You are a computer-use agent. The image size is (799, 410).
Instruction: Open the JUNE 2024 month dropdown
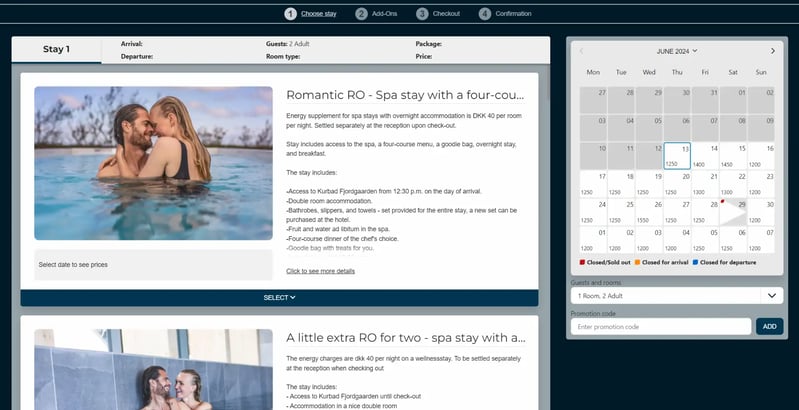pos(677,51)
